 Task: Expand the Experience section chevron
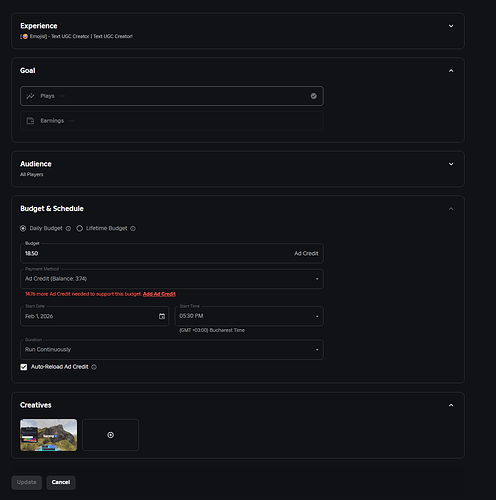pyautogui.click(x=451, y=26)
